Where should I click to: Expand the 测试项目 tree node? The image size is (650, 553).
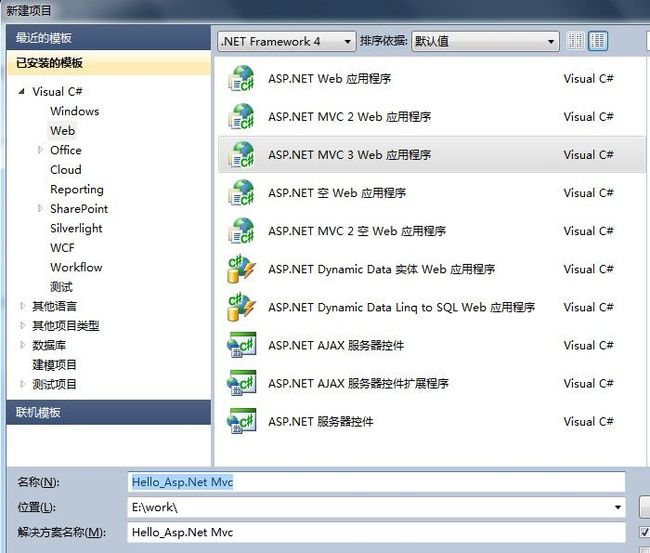click(22, 384)
